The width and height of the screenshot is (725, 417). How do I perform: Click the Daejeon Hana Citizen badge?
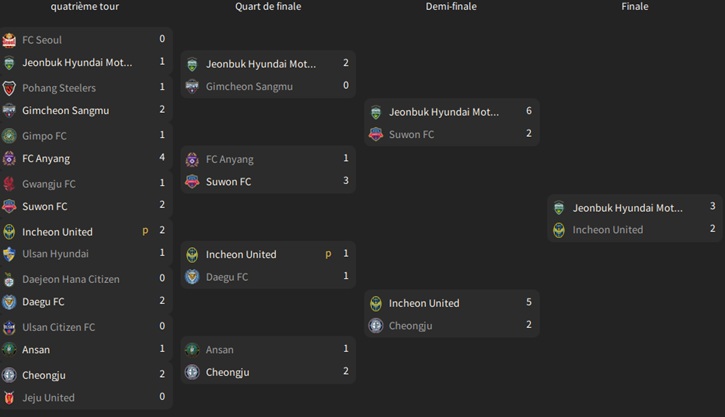[x=10, y=279]
